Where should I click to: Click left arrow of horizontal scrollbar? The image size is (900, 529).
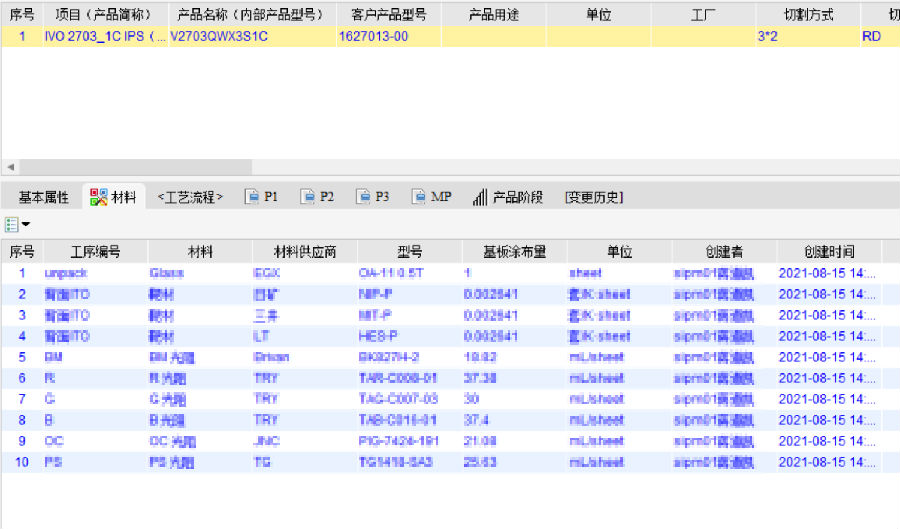coord(10,167)
